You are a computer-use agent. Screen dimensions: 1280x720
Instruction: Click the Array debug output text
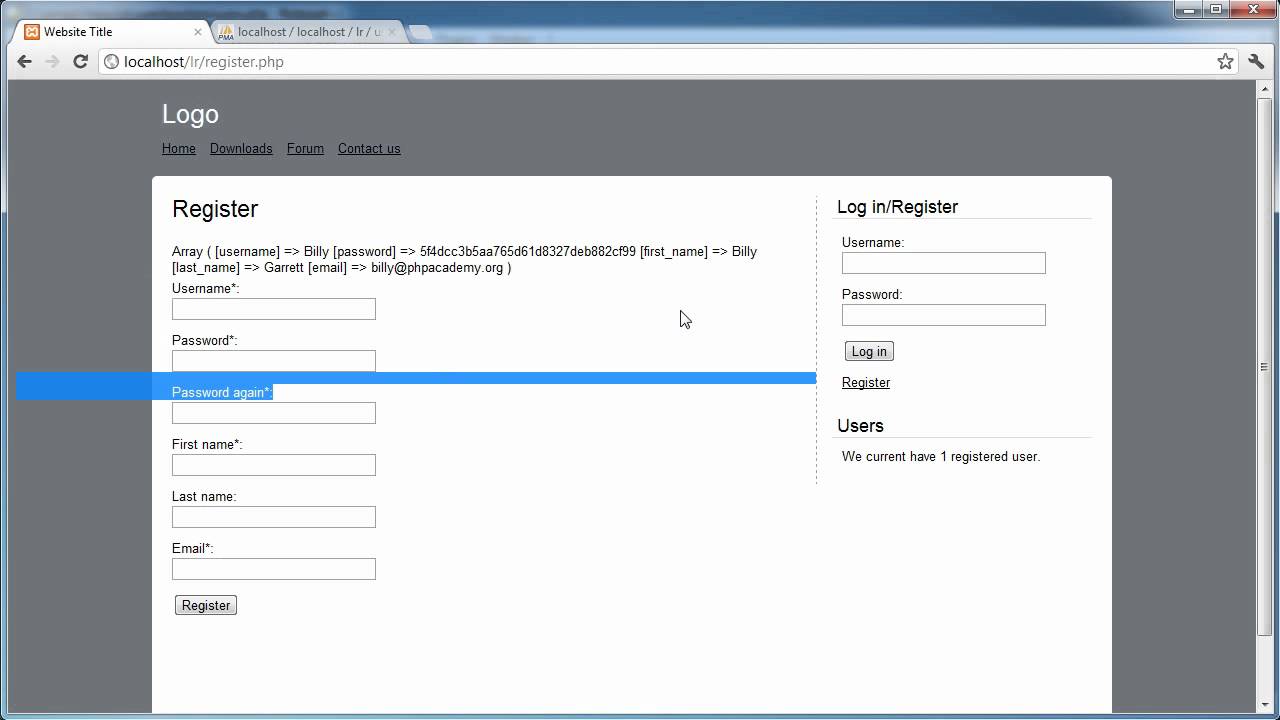[x=465, y=260]
